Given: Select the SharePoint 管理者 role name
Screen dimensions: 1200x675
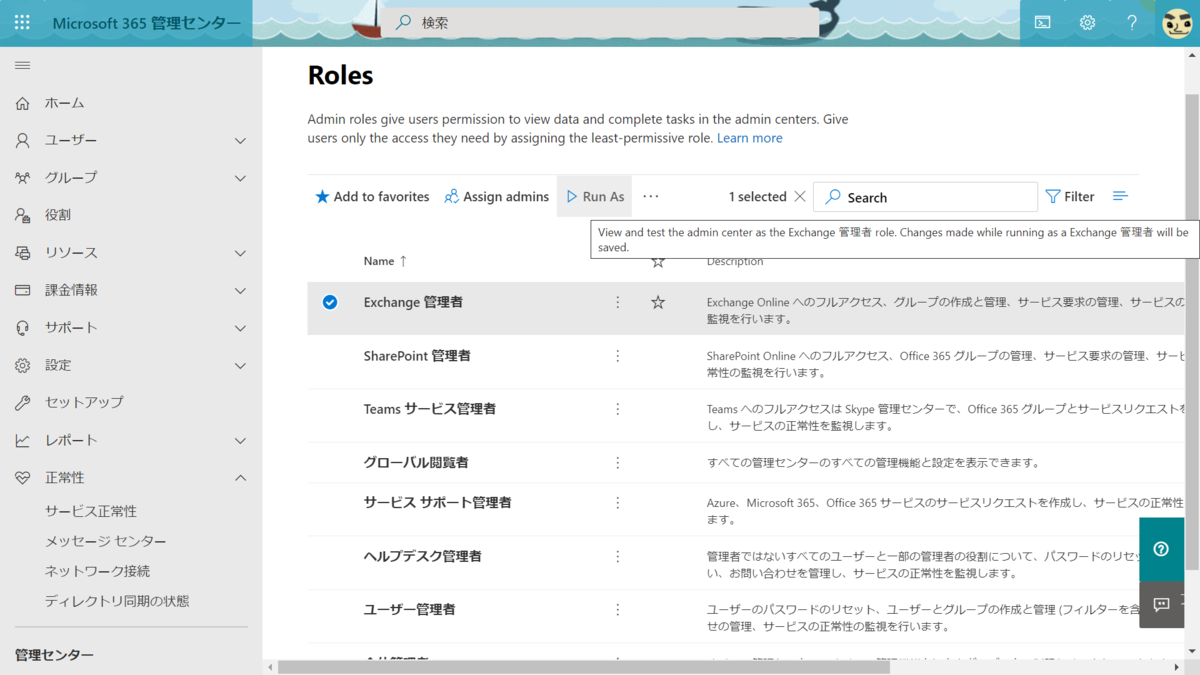Looking at the screenshot, I should (x=417, y=356).
